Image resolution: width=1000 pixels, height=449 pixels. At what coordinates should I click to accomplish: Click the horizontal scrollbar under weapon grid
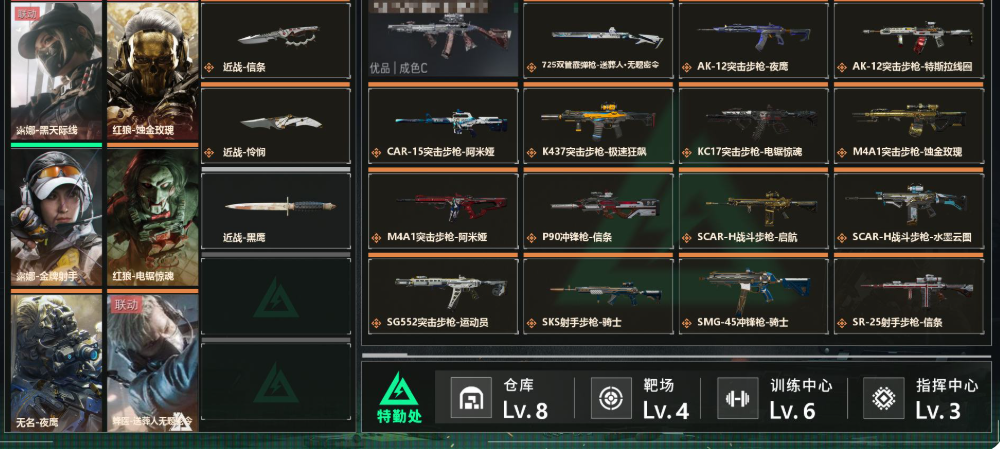(x=676, y=355)
